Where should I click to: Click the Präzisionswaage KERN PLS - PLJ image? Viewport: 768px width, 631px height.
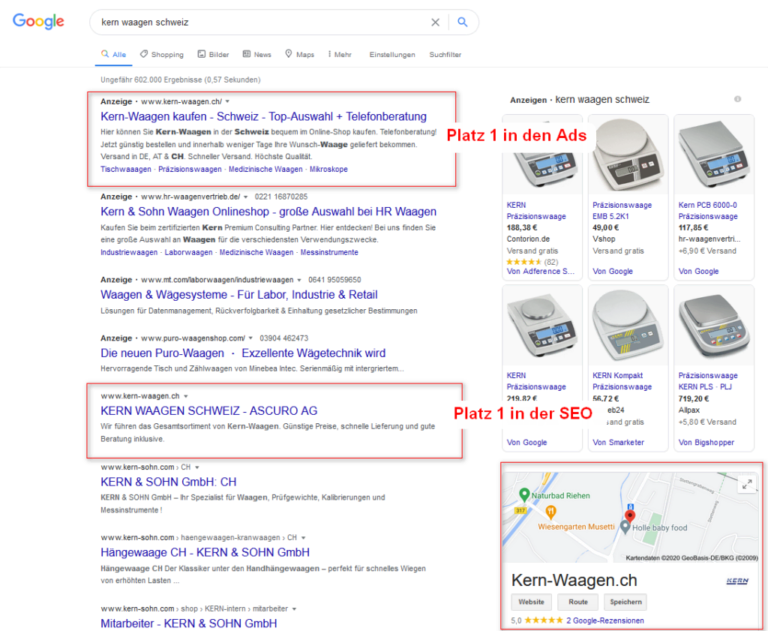714,326
